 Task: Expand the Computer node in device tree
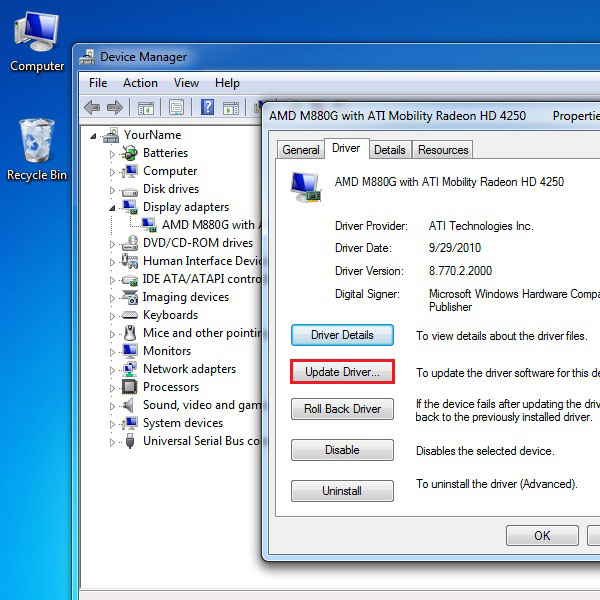click(x=112, y=172)
